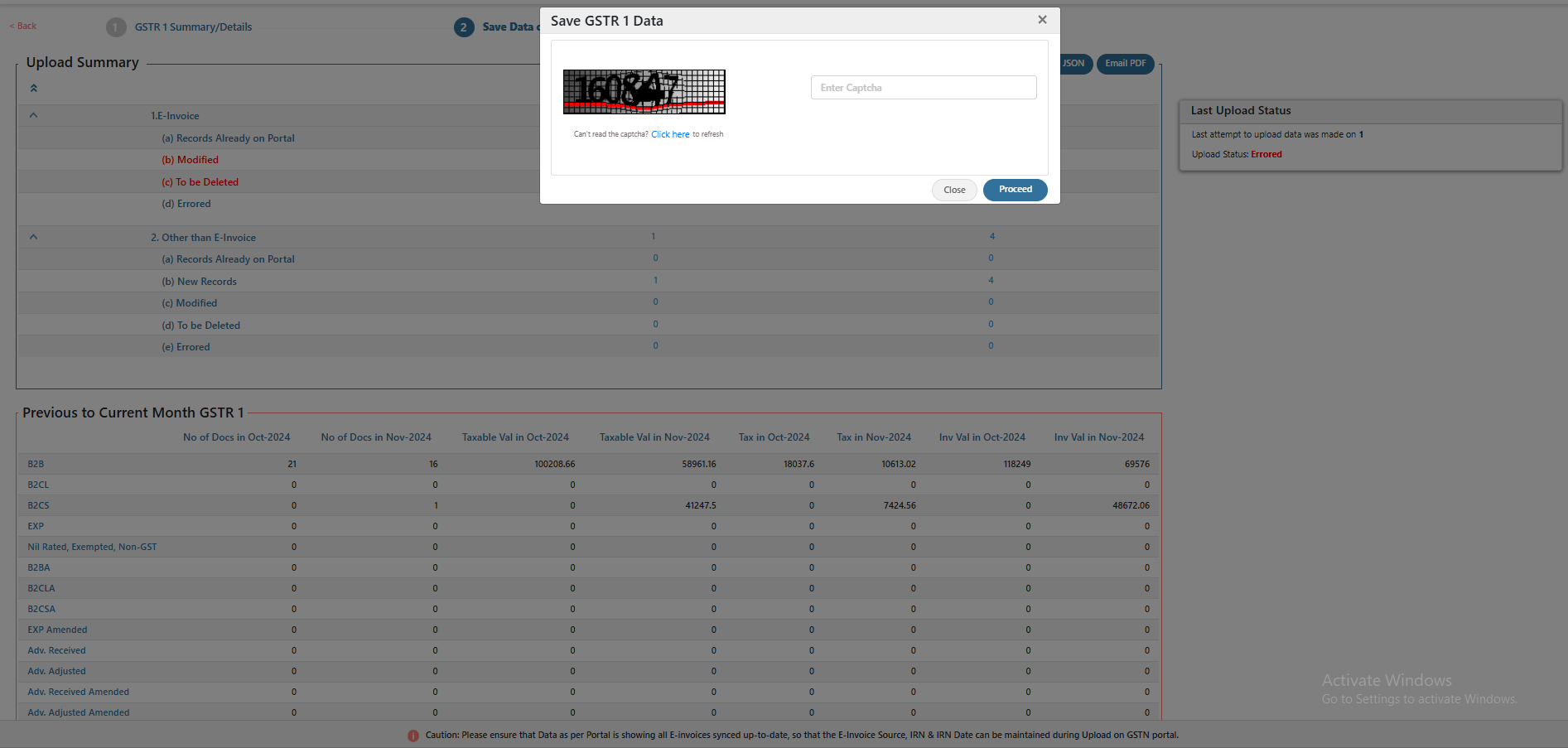The height and width of the screenshot is (748, 1568).
Task: Click B2B invoice value 118249
Action: (x=1017, y=464)
